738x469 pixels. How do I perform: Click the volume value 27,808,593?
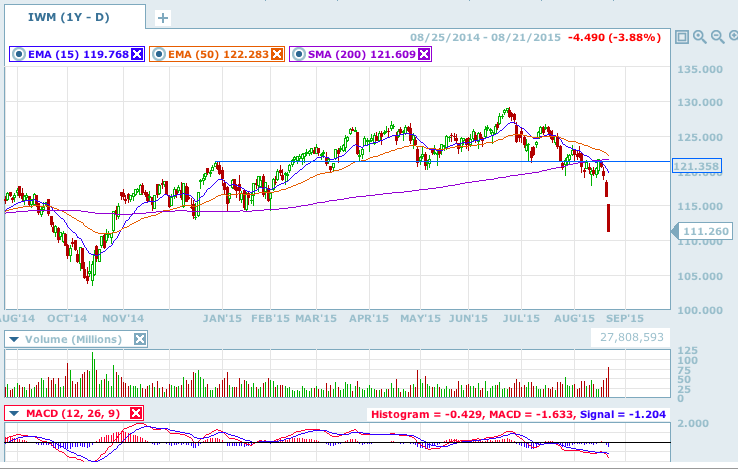[632, 337]
